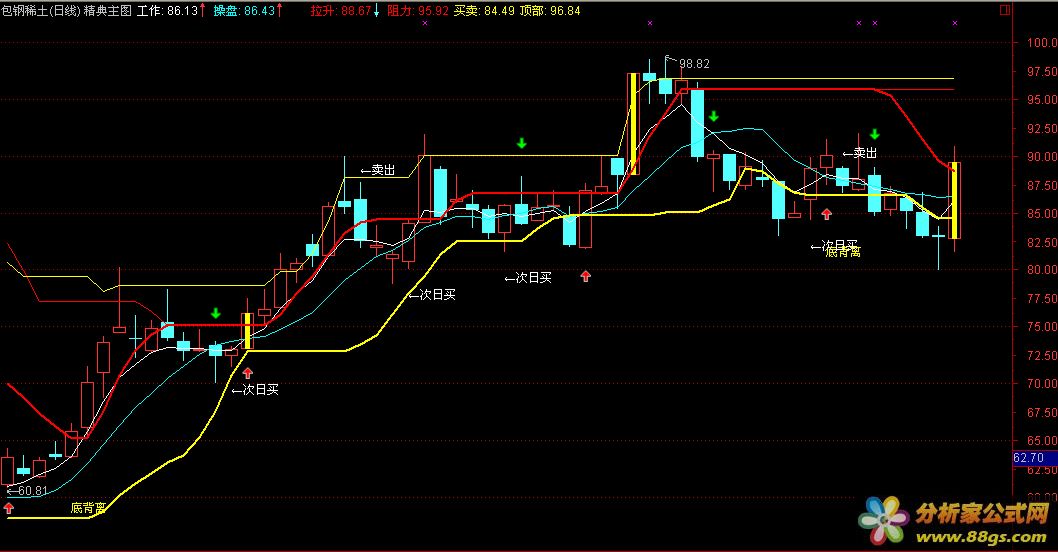This screenshot has width=1058, height=552.
Task: Click the 72.50 price axis label
Action: pyautogui.click(x=1042, y=355)
